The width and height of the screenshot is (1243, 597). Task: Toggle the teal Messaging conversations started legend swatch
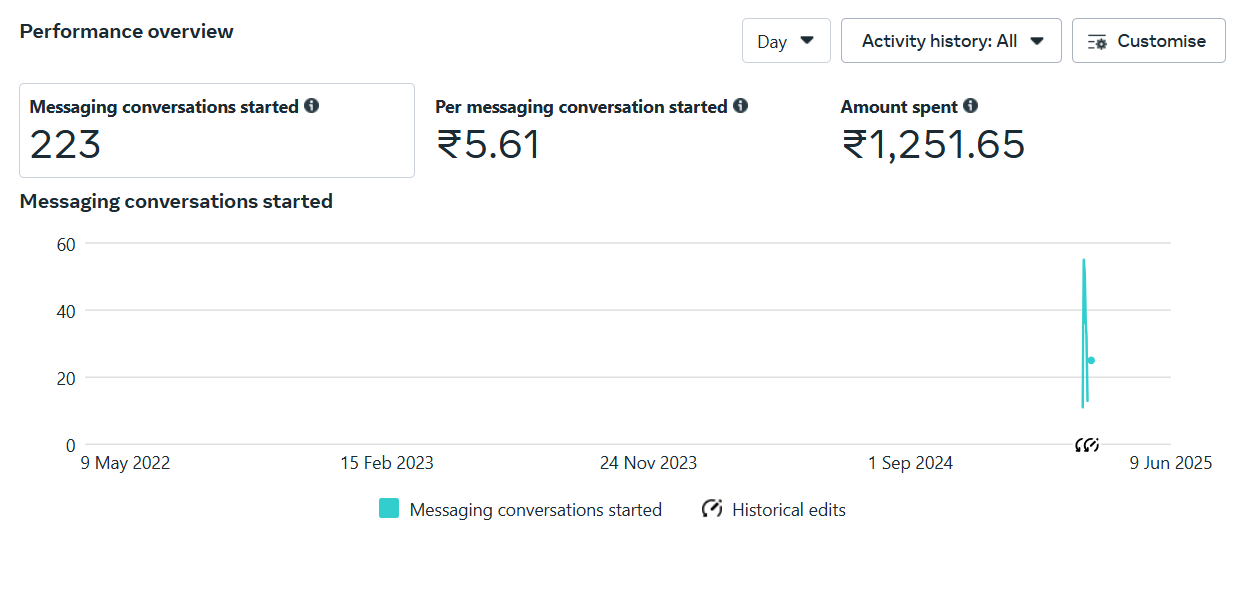(x=389, y=509)
